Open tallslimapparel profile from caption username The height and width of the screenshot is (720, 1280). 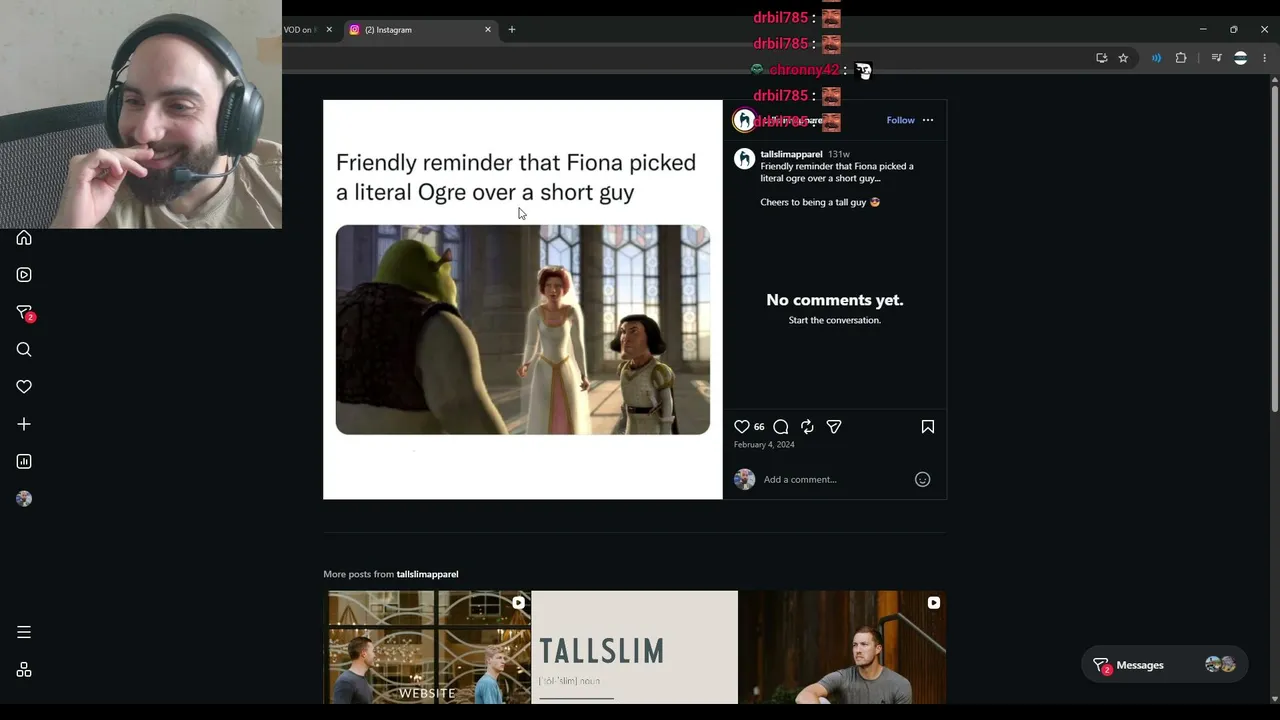[791, 154]
